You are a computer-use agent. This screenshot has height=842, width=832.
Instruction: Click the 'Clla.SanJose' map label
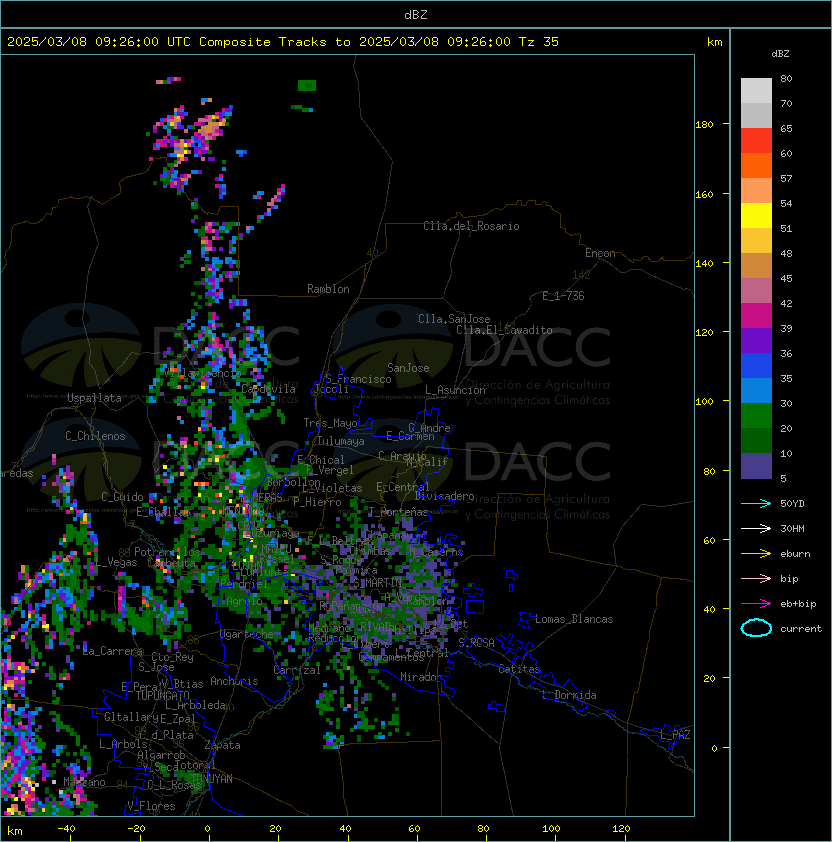(x=454, y=319)
